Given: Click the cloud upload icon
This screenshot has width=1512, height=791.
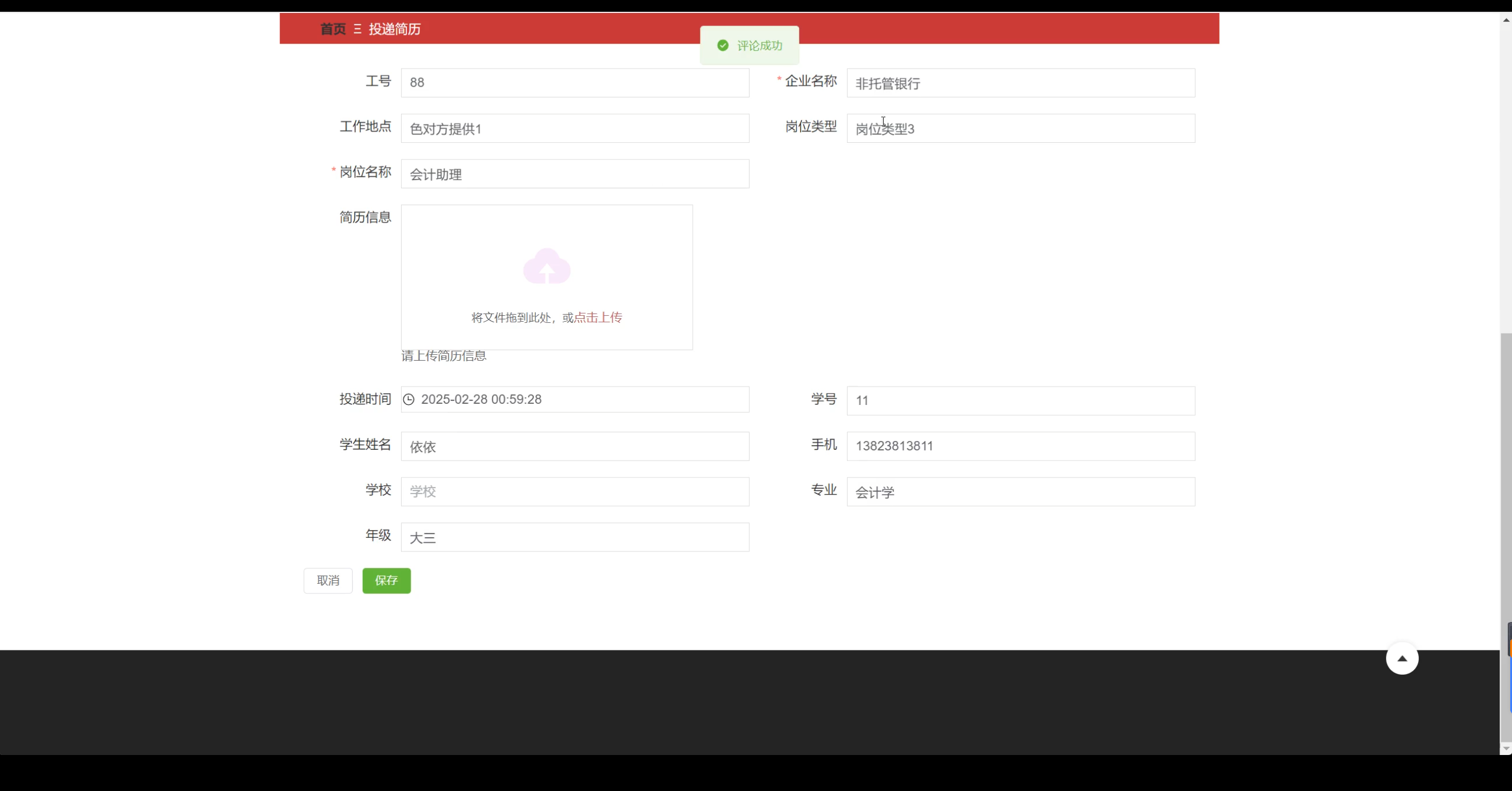Looking at the screenshot, I should click(546, 266).
